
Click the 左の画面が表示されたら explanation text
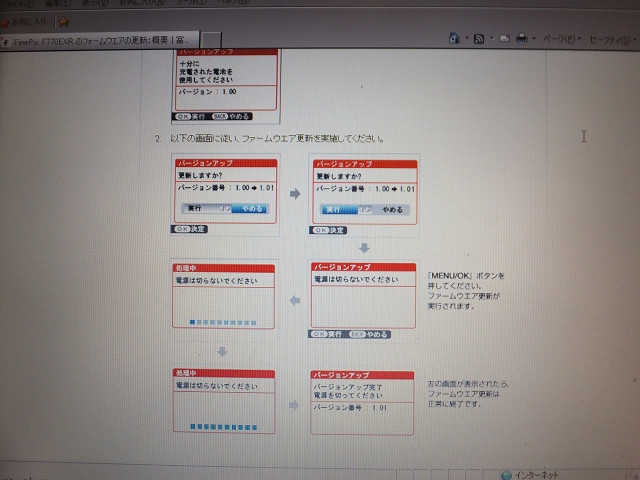point(468,394)
